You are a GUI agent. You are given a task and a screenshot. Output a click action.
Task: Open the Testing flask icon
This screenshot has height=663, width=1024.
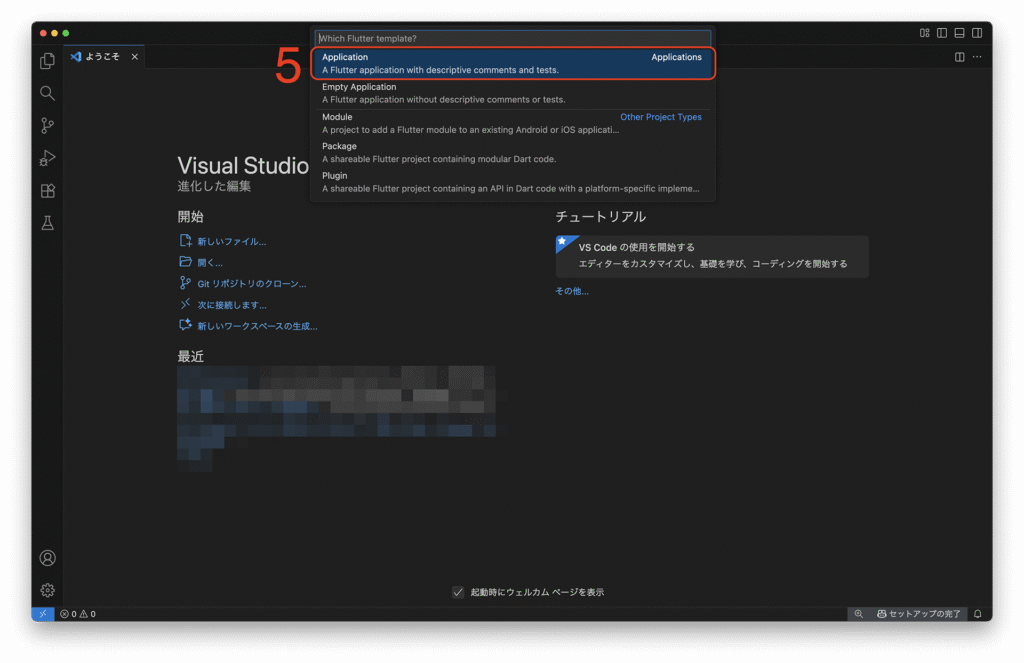[47, 223]
